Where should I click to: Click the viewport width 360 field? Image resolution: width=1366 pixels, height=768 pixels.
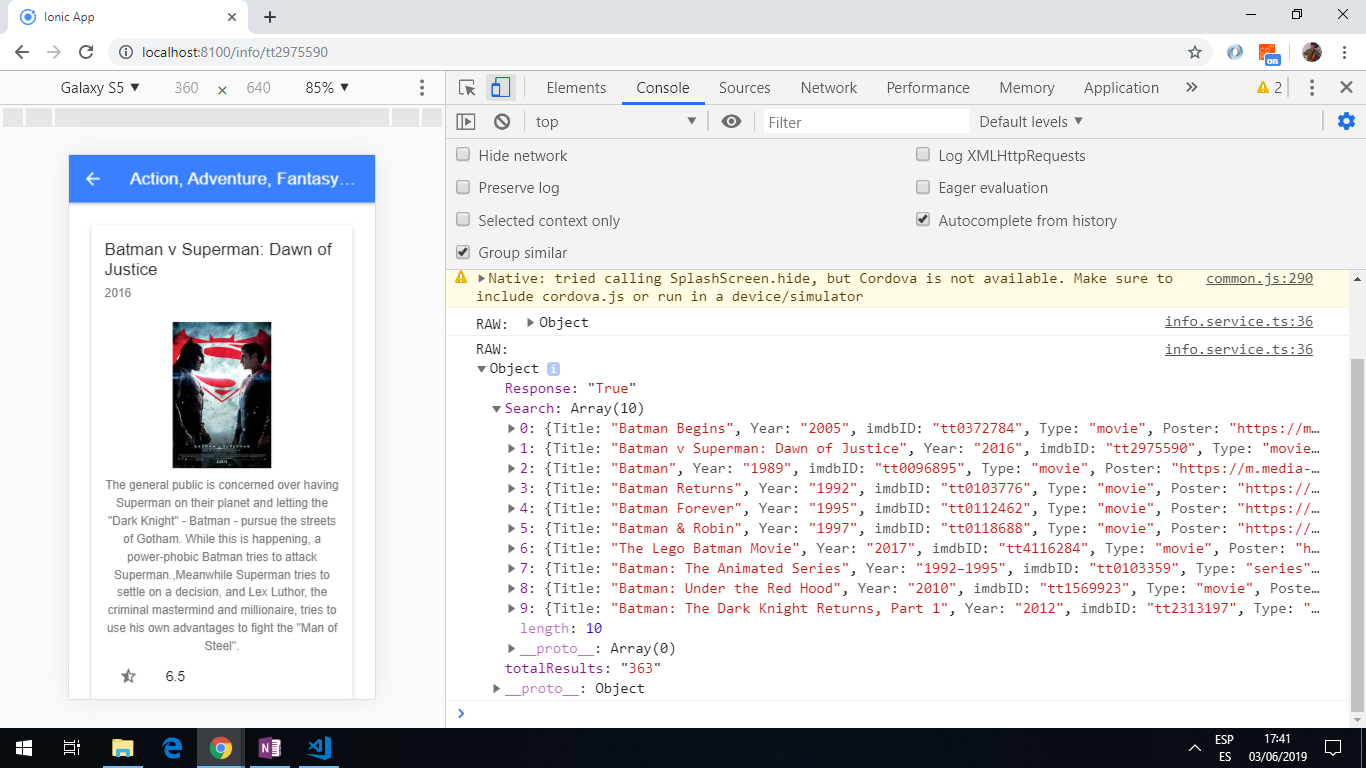[186, 88]
